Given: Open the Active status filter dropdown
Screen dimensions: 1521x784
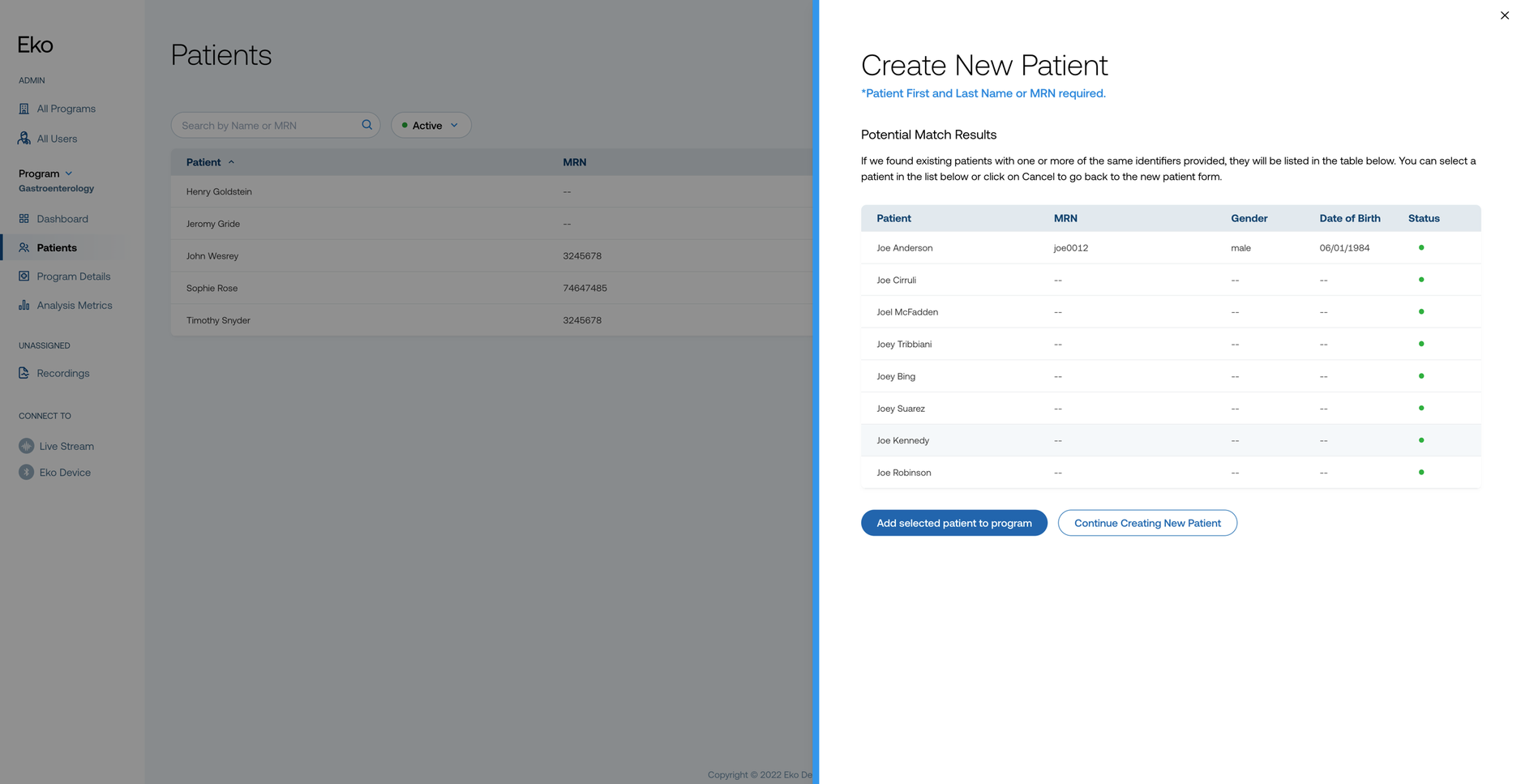Looking at the screenshot, I should (431, 125).
